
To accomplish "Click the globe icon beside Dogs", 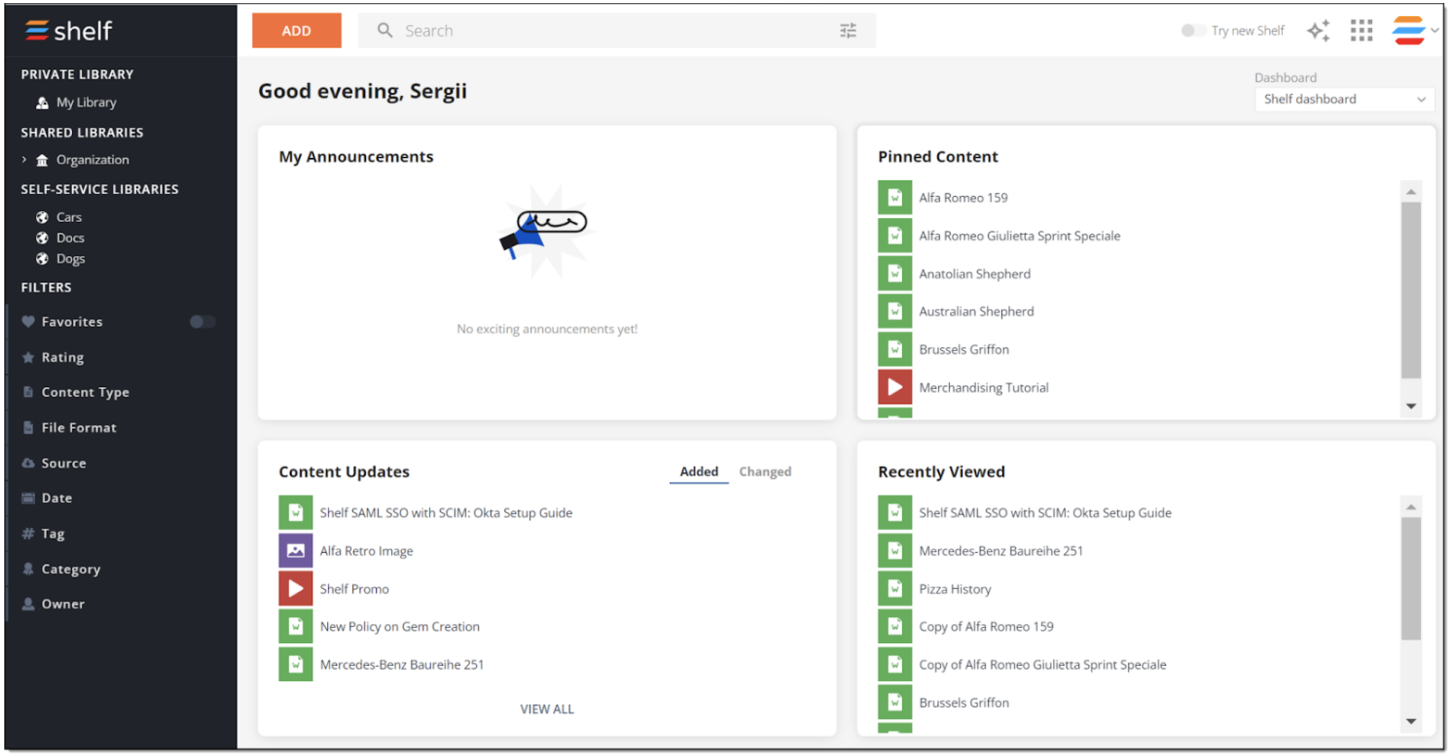I will tap(42, 259).
